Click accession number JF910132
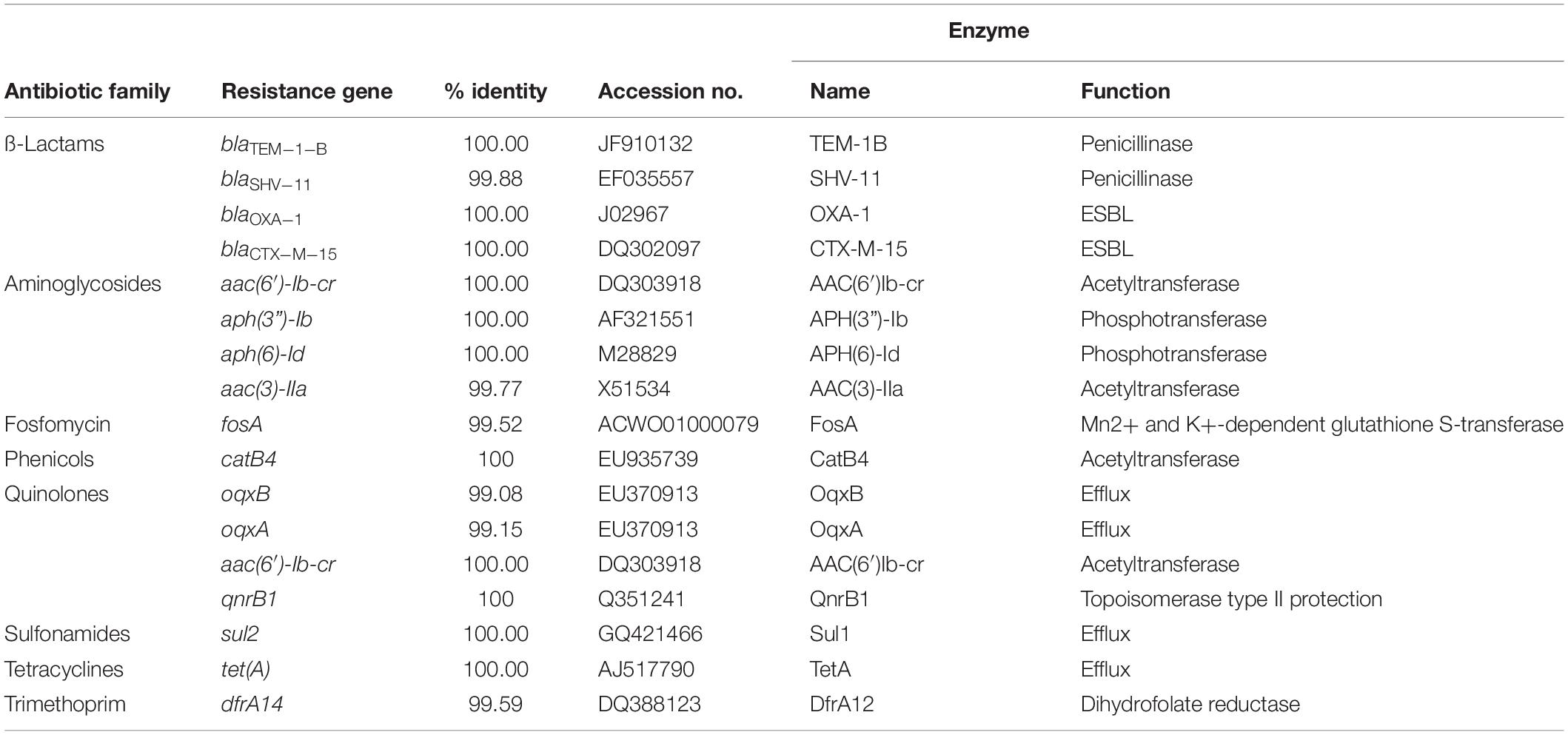Viewport: 1568px width, 735px height. pyautogui.click(x=645, y=144)
